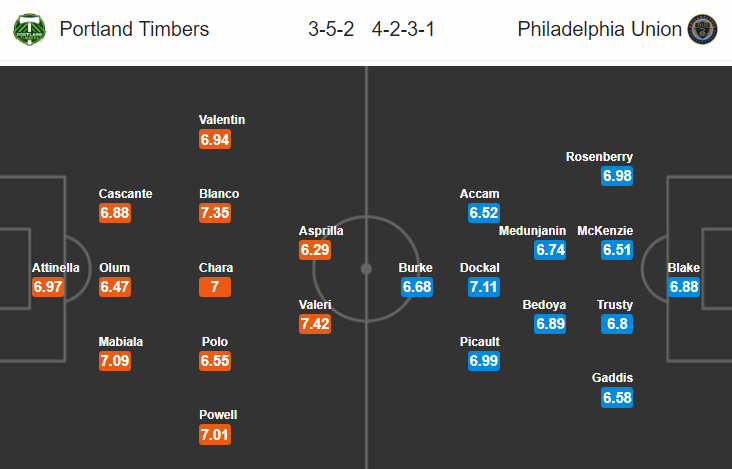Viewport: 732px width, 469px height.
Task: Click the Philadelphia Union crest icon
Action: click(703, 29)
